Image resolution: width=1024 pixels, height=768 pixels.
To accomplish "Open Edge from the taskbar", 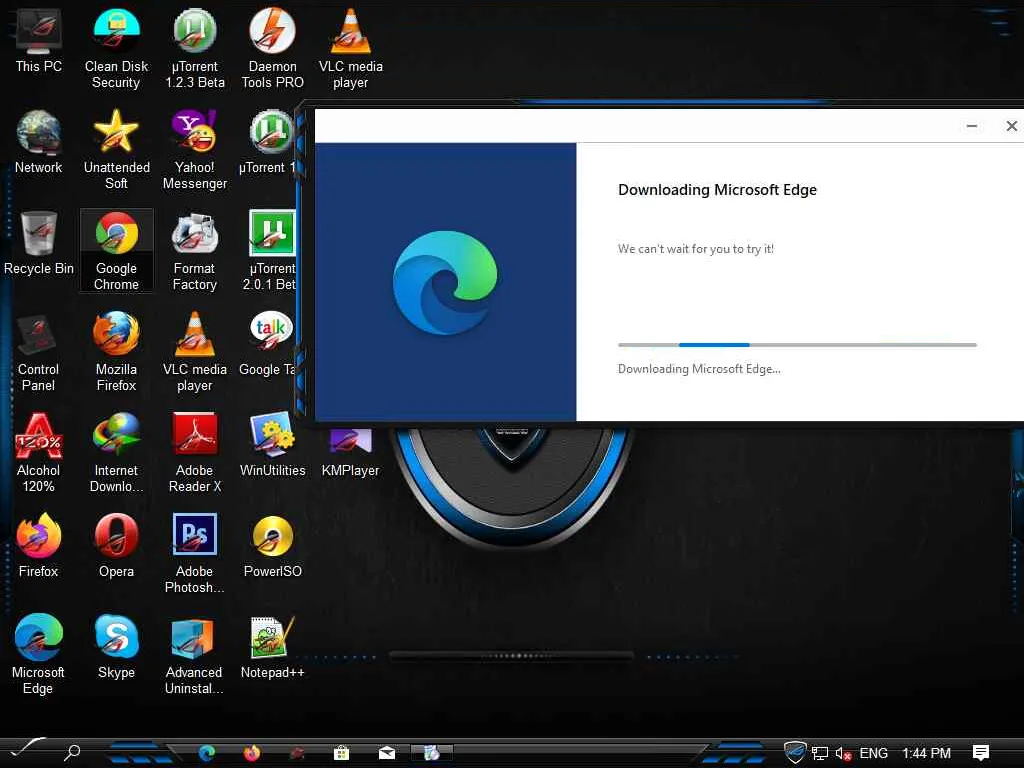I will click(207, 753).
